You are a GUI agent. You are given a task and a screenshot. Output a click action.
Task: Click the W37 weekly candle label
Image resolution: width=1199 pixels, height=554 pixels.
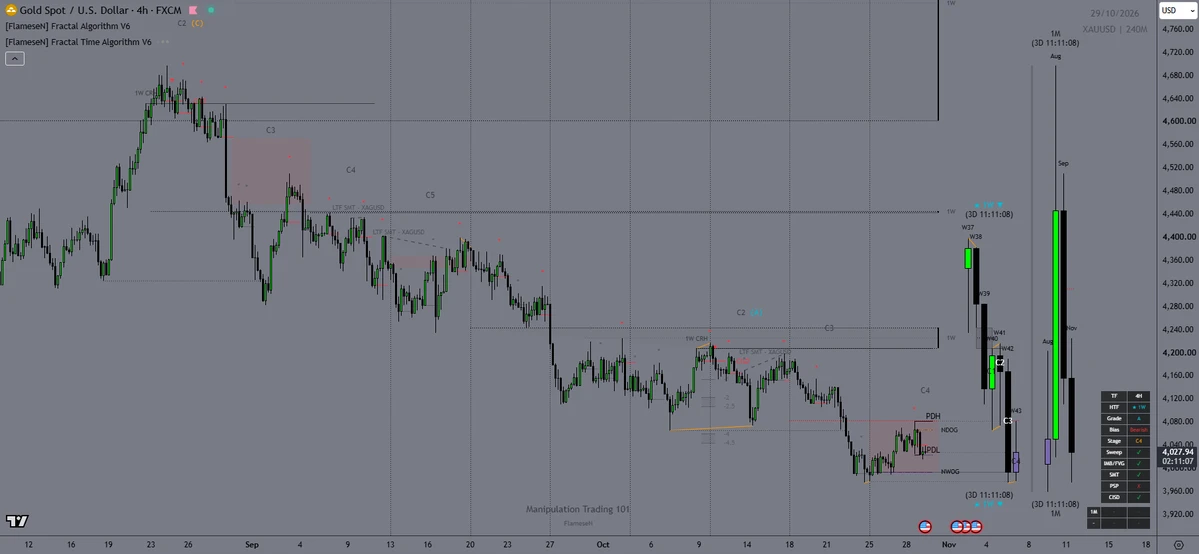point(968,227)
